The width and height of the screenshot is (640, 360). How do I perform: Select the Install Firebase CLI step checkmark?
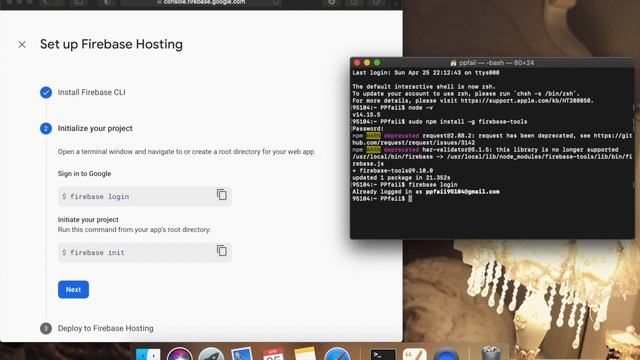pyautogui.click(x=46, y=92)
